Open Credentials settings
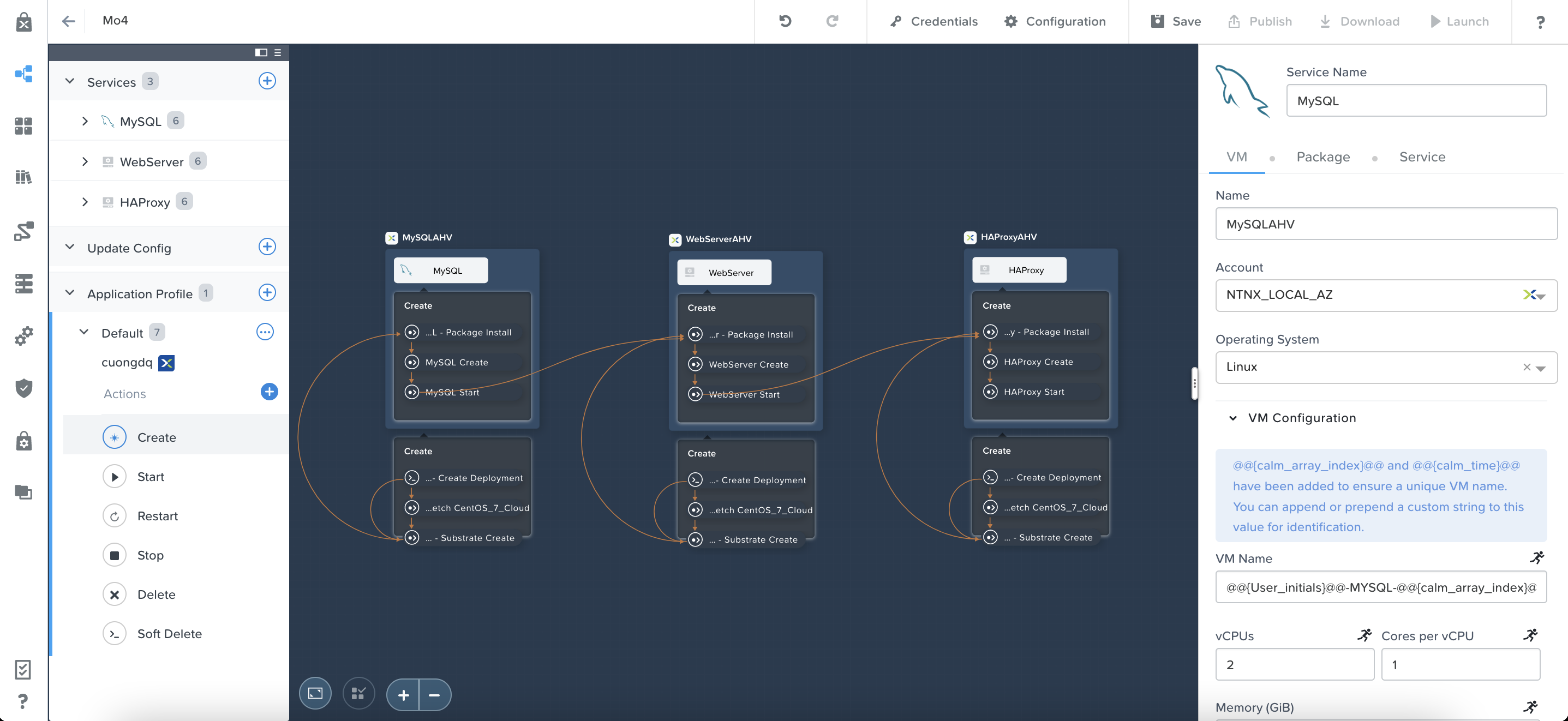 [933, 21]
